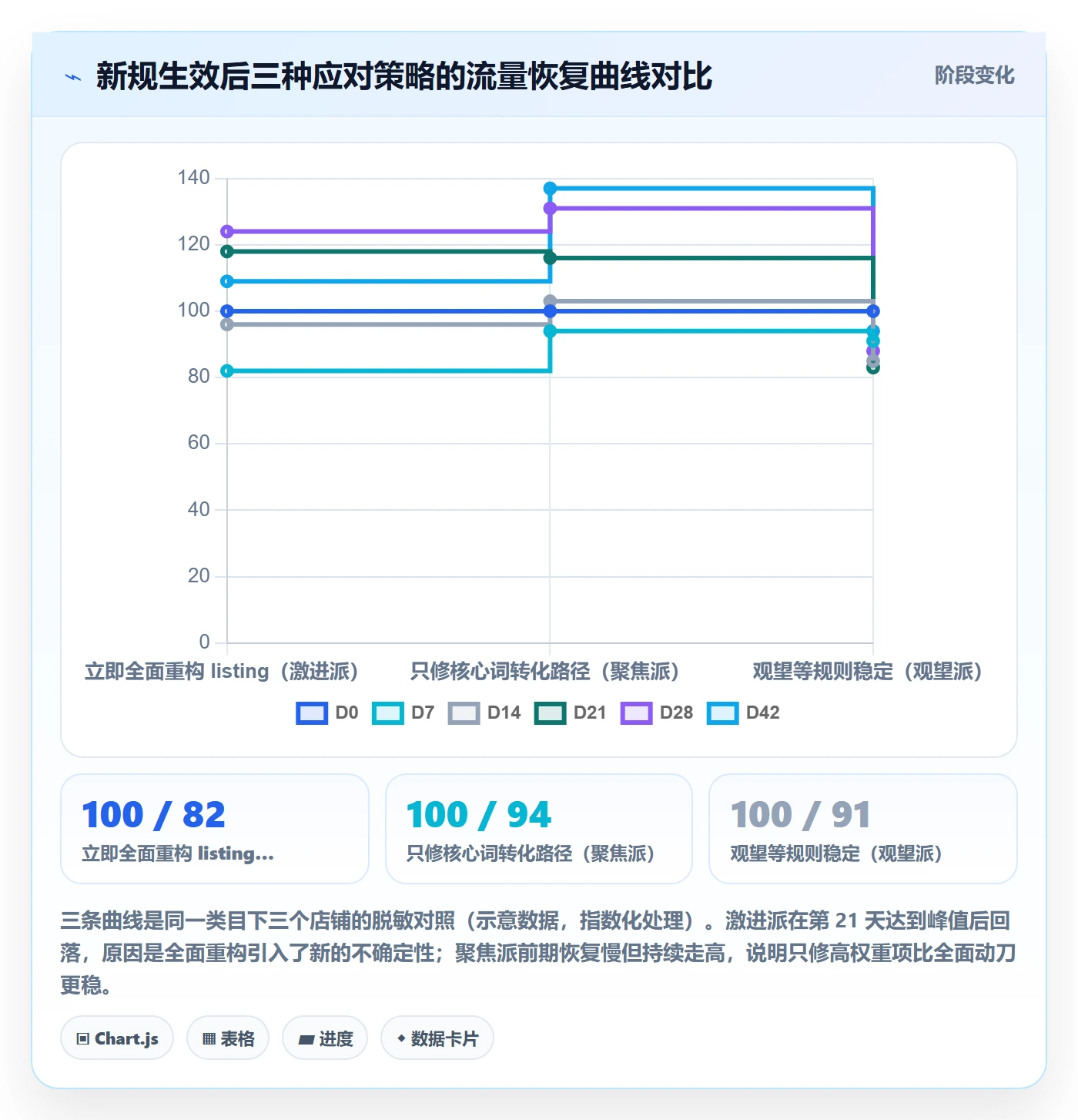Click the 阶段变化 label in the header
The width and height of the screenshot is (1078, 1120).
(x=974, y=75)
